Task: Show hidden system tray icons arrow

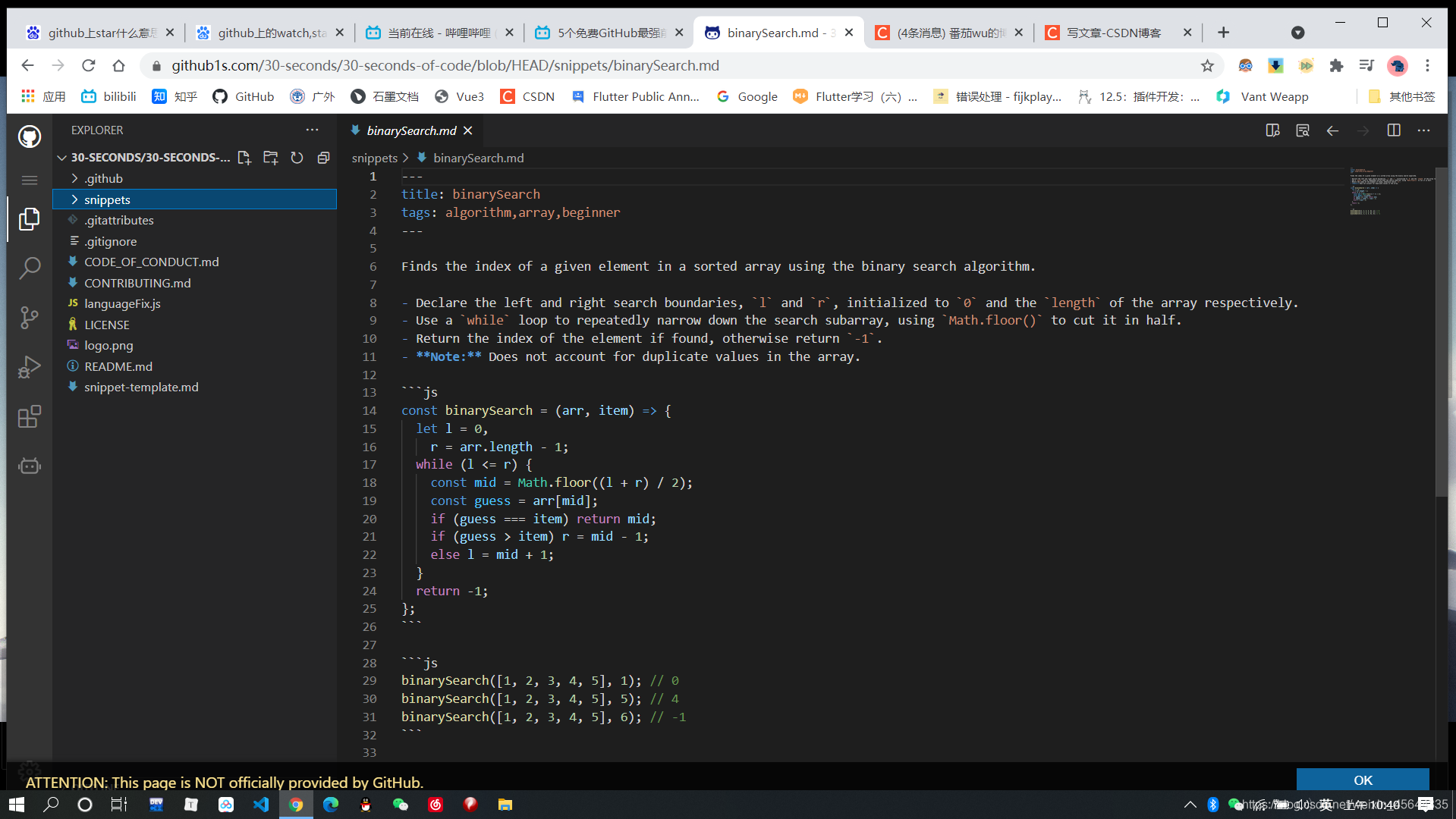Action: tap(1190, 805)
